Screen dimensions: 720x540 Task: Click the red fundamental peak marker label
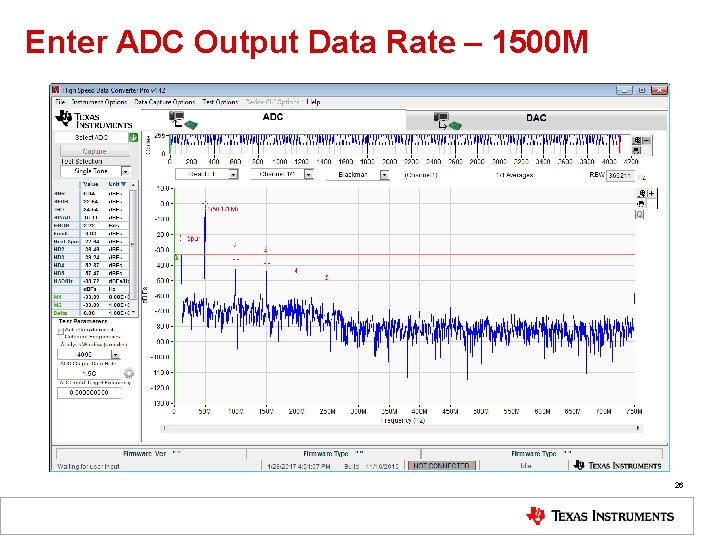tap(223, 209)
